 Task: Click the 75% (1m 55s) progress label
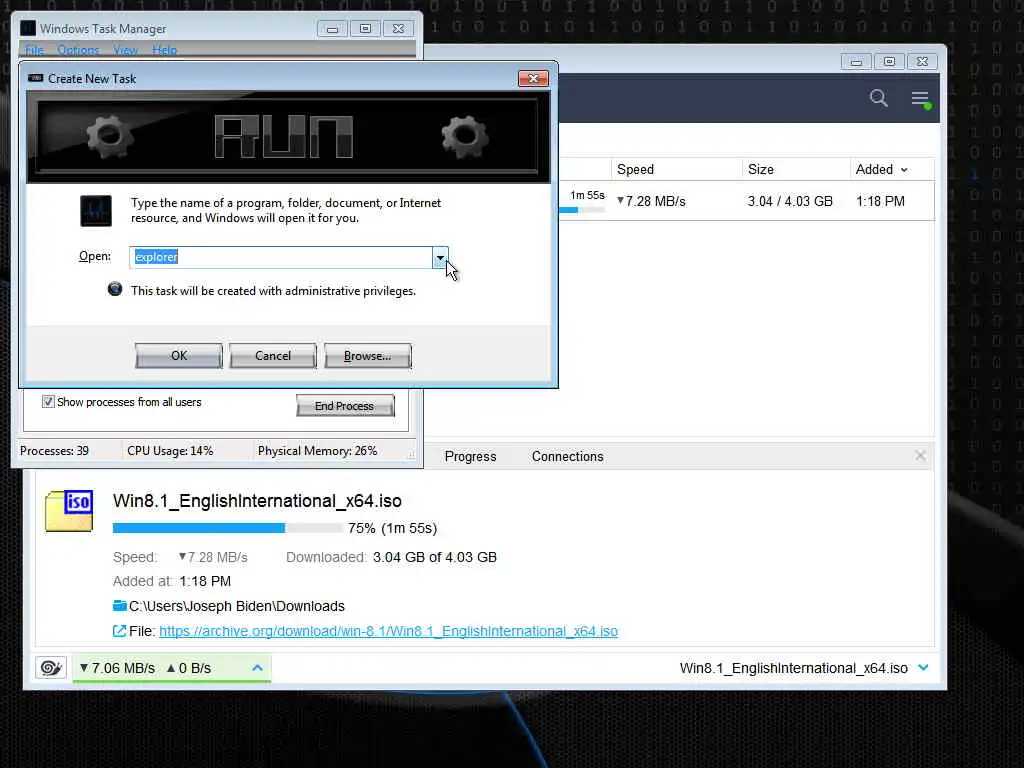pyautogui.click(x=392, y=528)
